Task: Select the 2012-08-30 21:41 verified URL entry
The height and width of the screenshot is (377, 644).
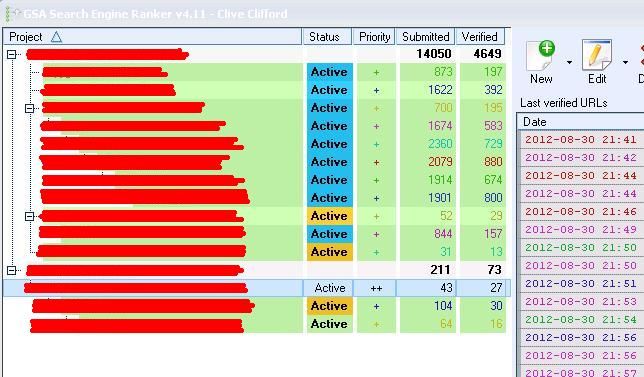Action: pyautogui.click(x=581, y=140)
